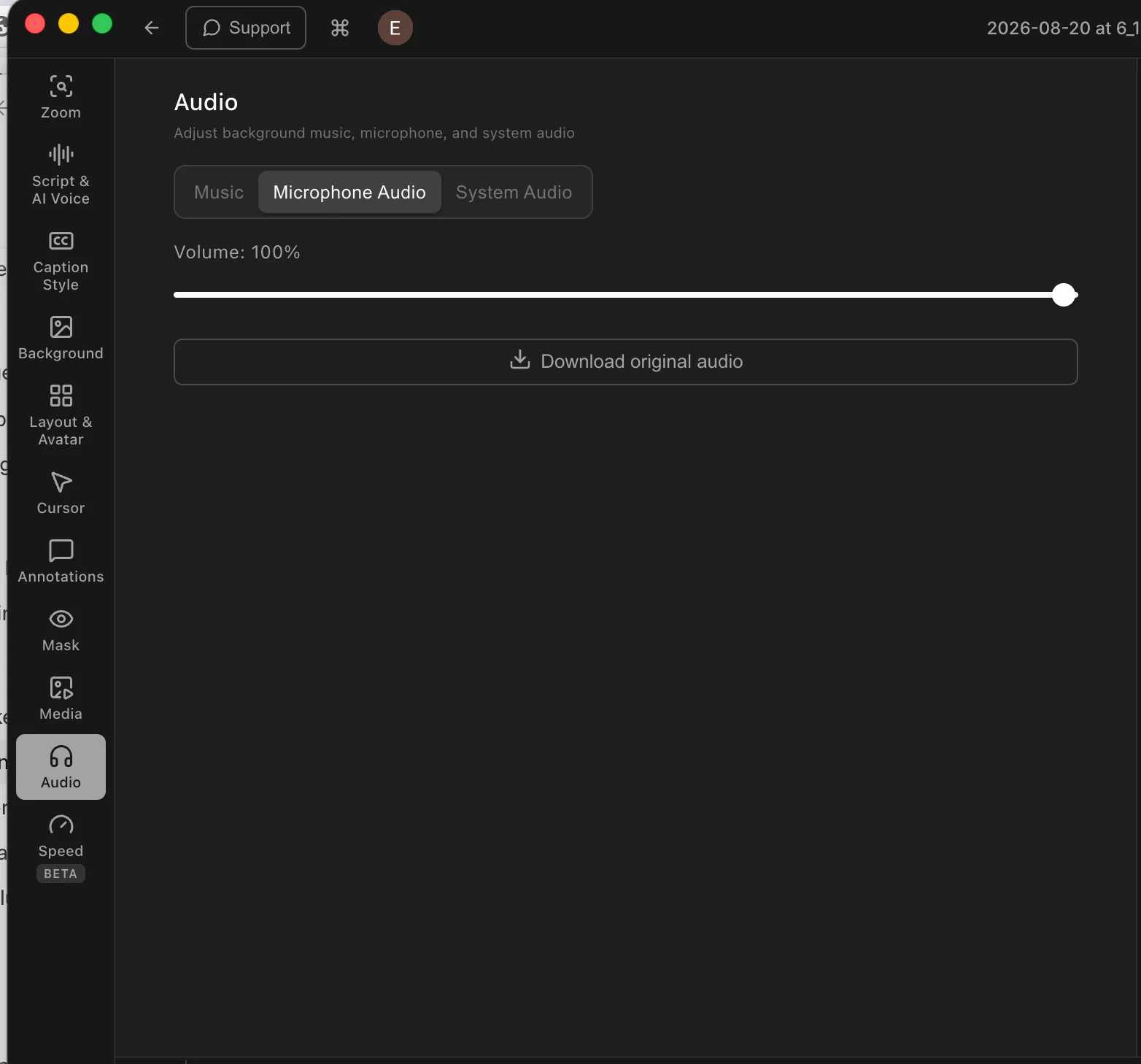Open Layout & Avatar panel

click(x=61, y=415)
